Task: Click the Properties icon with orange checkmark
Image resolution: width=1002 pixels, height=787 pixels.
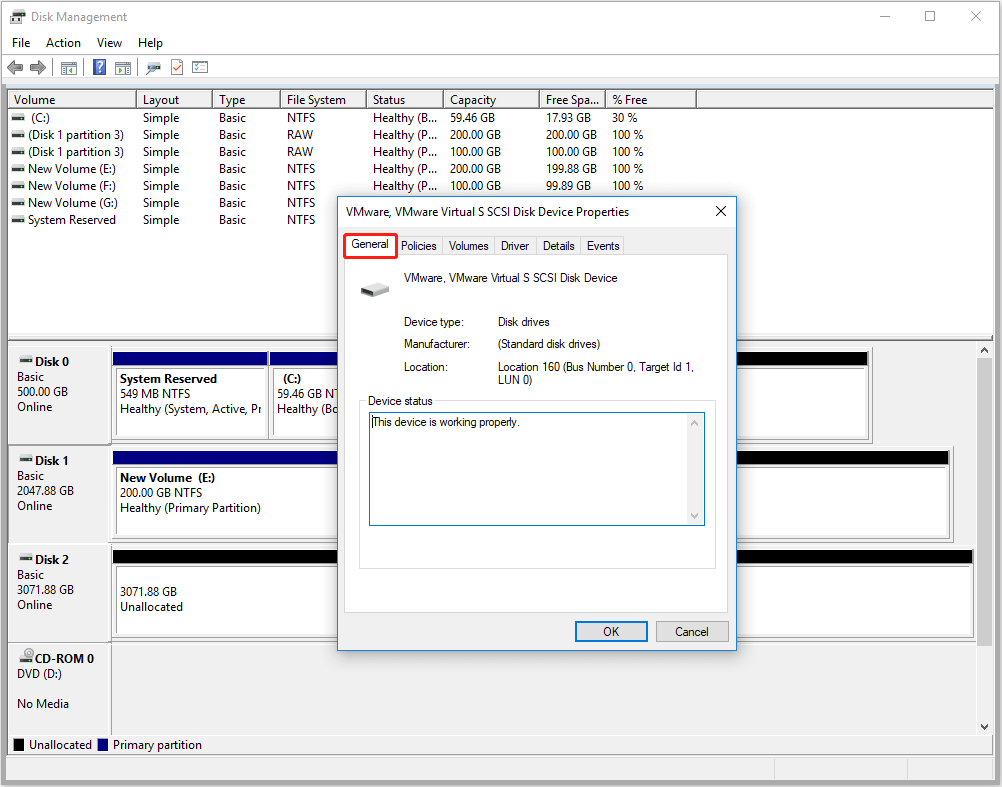Action: 177,67
